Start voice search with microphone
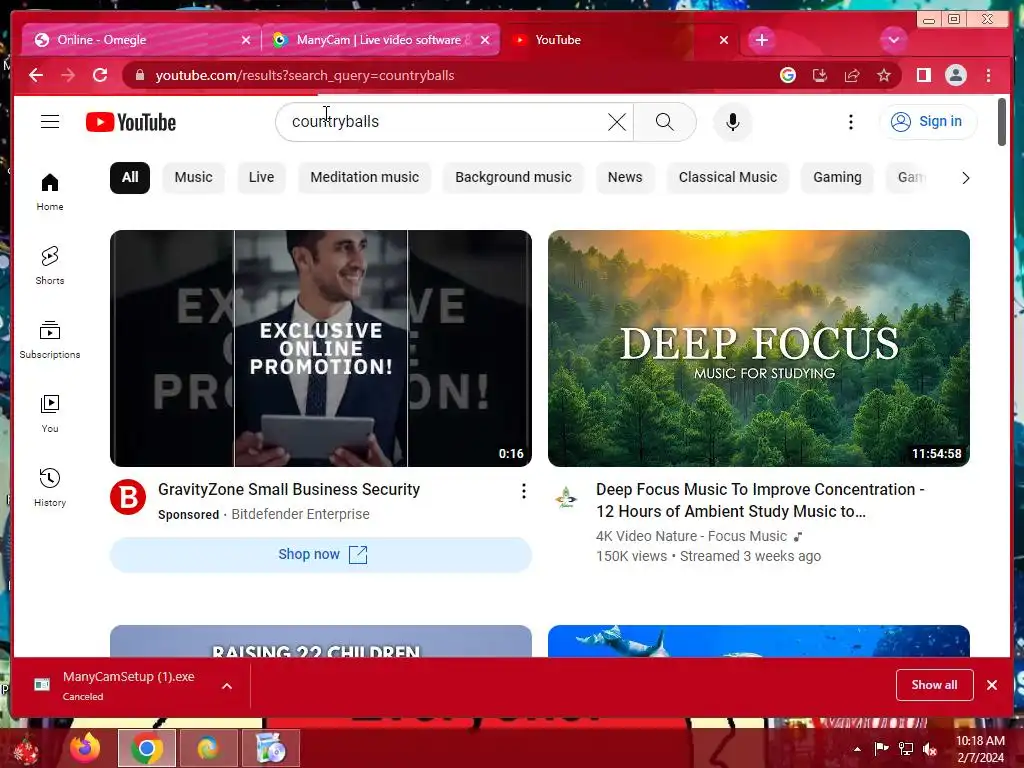Image resolution: width=1024 pixels, height=768 pixels. [733, 122]
